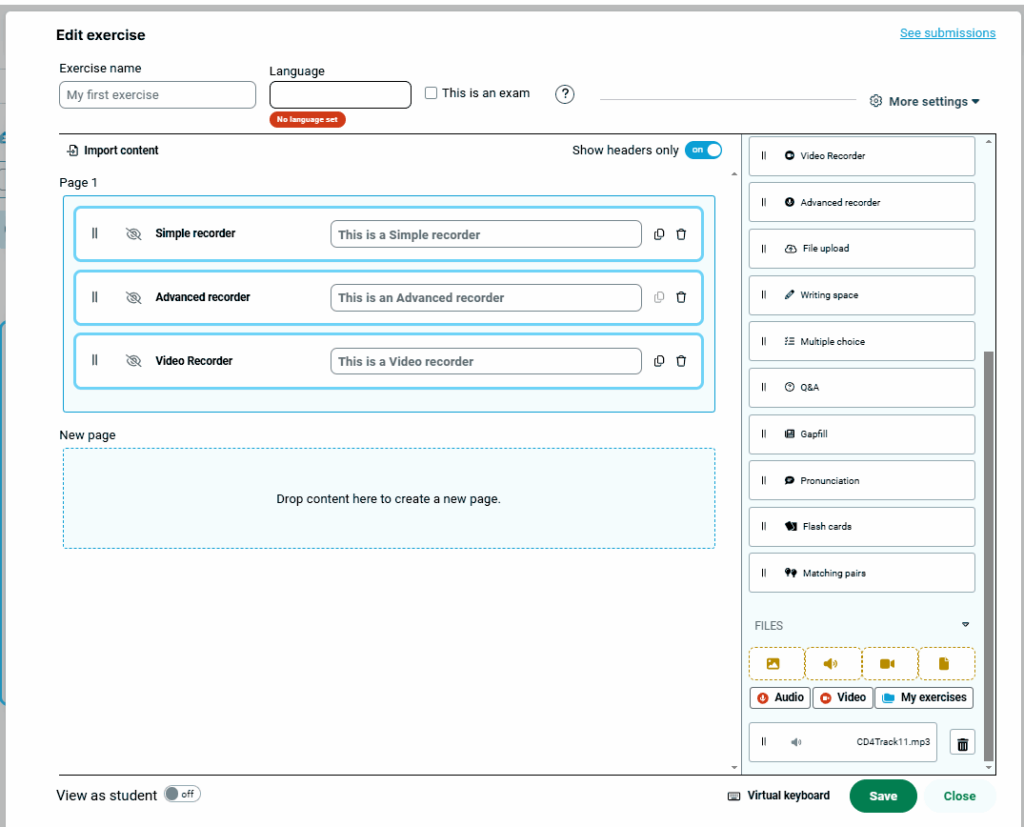Image resolution: width=1024 pixels, height=827 pixels.
Task: Expand the More settings dropdown
Action: coord(924,101)
